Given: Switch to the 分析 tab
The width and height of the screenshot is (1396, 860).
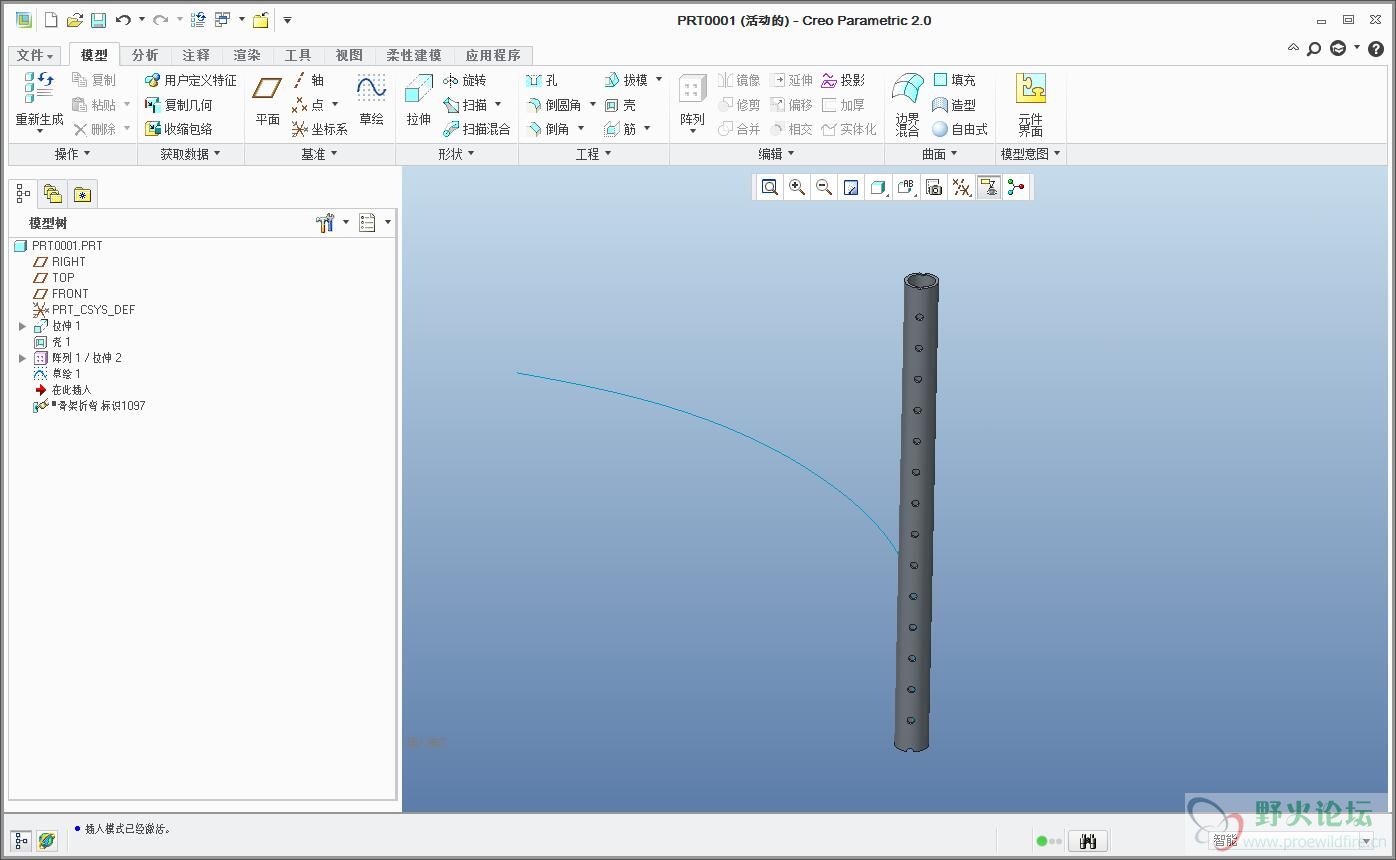Looking at the screenshot, I should point(145,55).
